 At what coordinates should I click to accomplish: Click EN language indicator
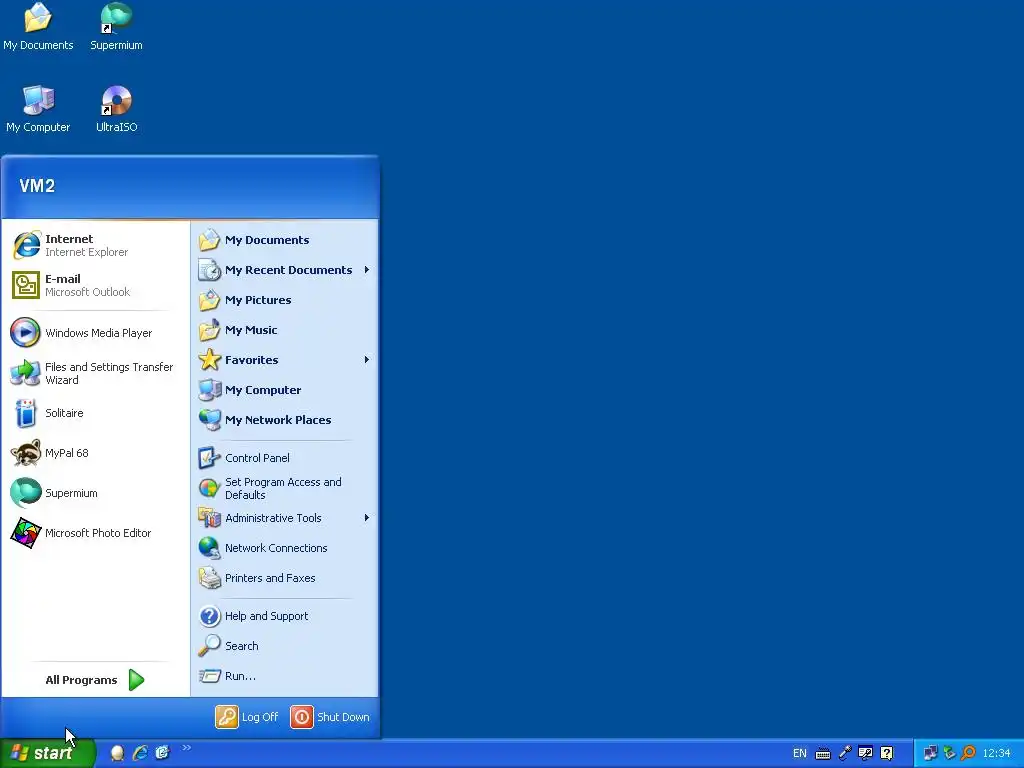coord(799,753)
